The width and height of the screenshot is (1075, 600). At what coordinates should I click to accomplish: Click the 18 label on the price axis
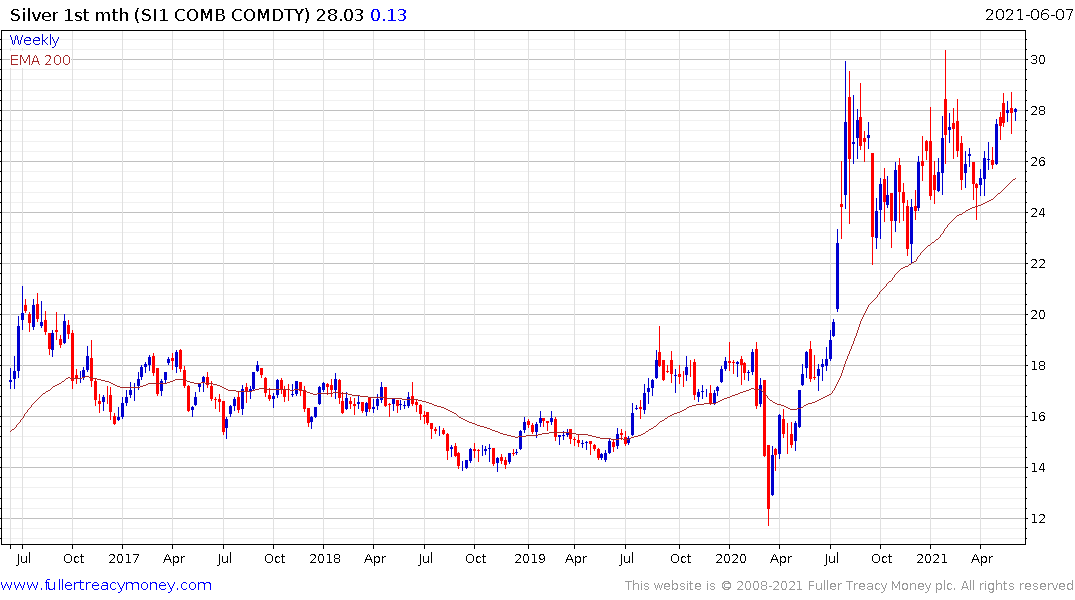(1038, 365)
